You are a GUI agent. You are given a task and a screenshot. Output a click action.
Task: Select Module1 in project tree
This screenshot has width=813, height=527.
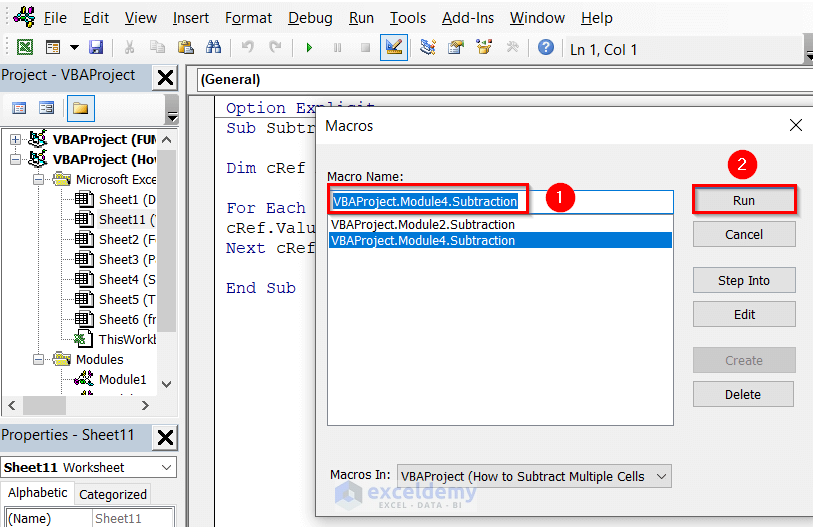pyautogui.click(x=111, y=379)
